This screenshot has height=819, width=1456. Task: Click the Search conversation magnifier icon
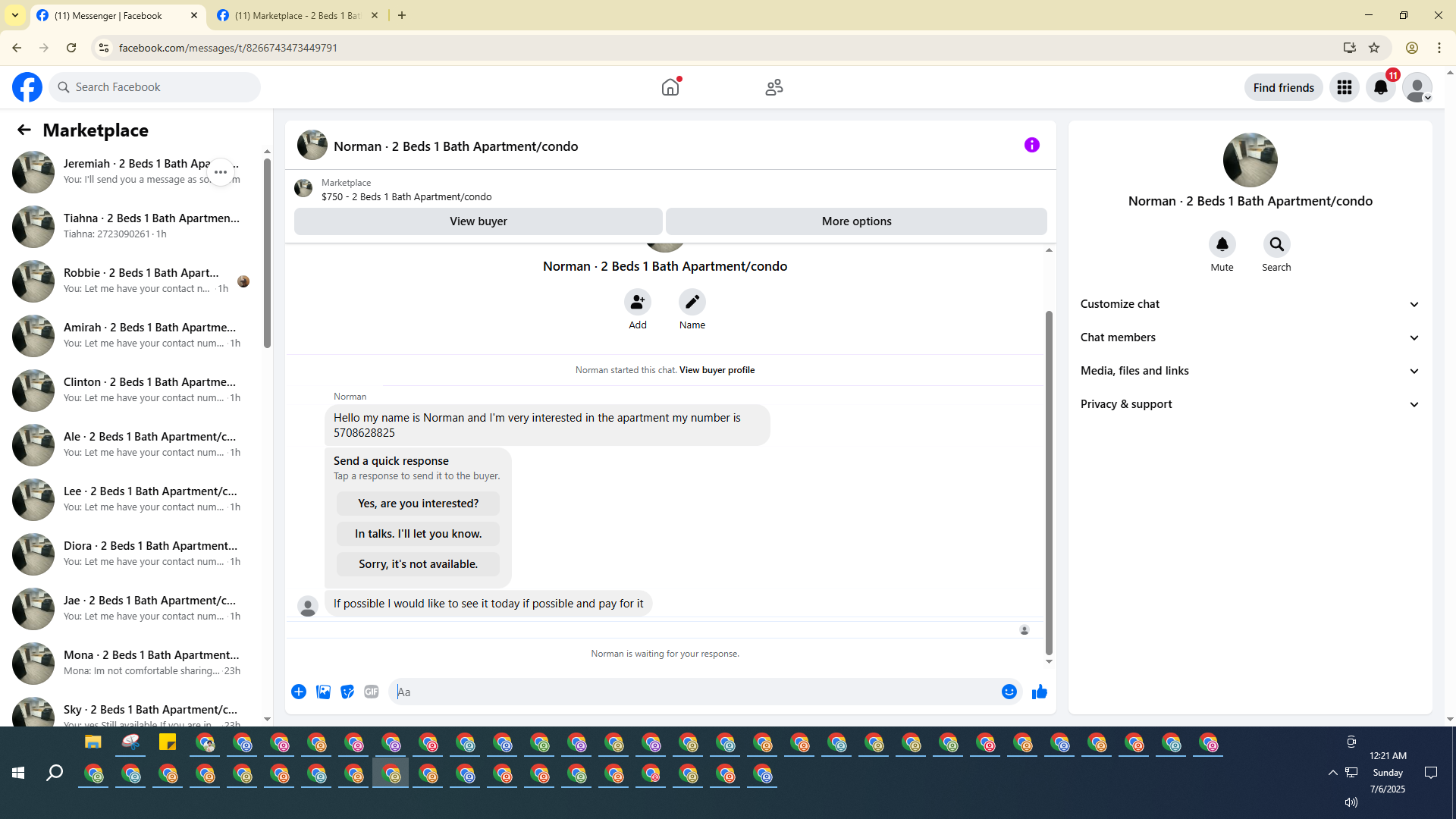point(1276,244)
